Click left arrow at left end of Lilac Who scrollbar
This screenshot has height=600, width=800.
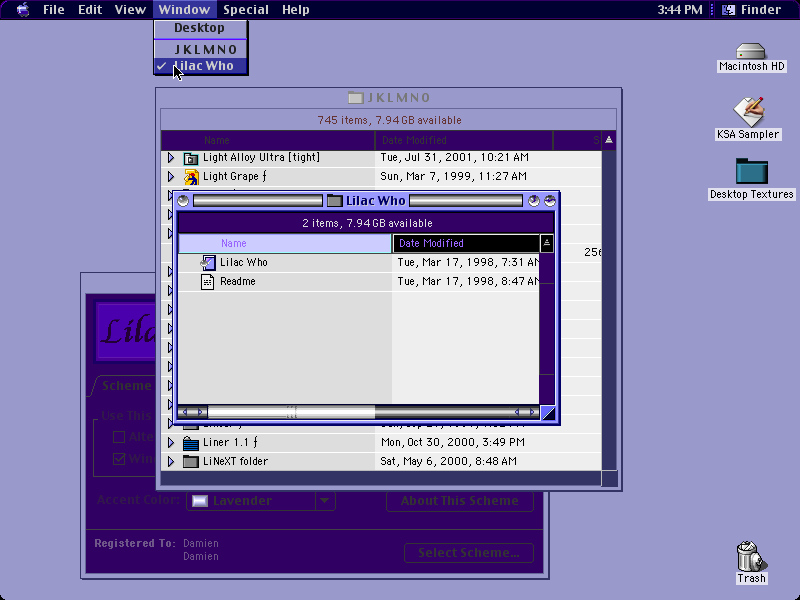(x=185, y=412)
